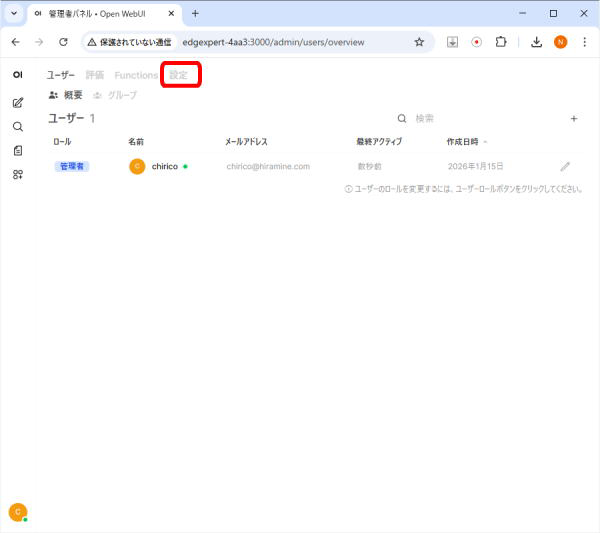Open the user avatar menu at bottom left
600x533 pixels.
click(x=17, y=511)
